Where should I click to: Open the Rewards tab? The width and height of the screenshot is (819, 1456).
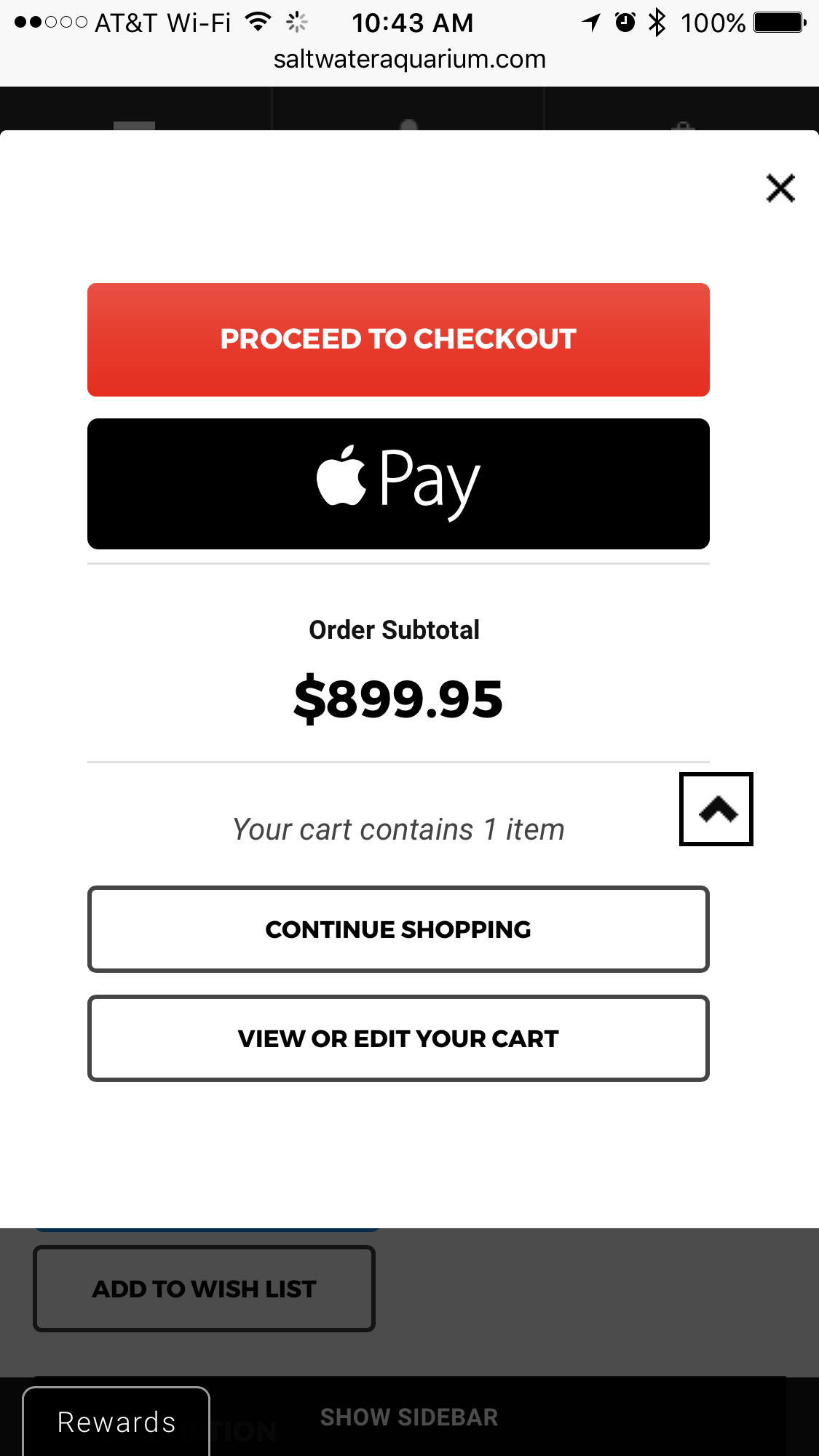[x=116, y=1422]
